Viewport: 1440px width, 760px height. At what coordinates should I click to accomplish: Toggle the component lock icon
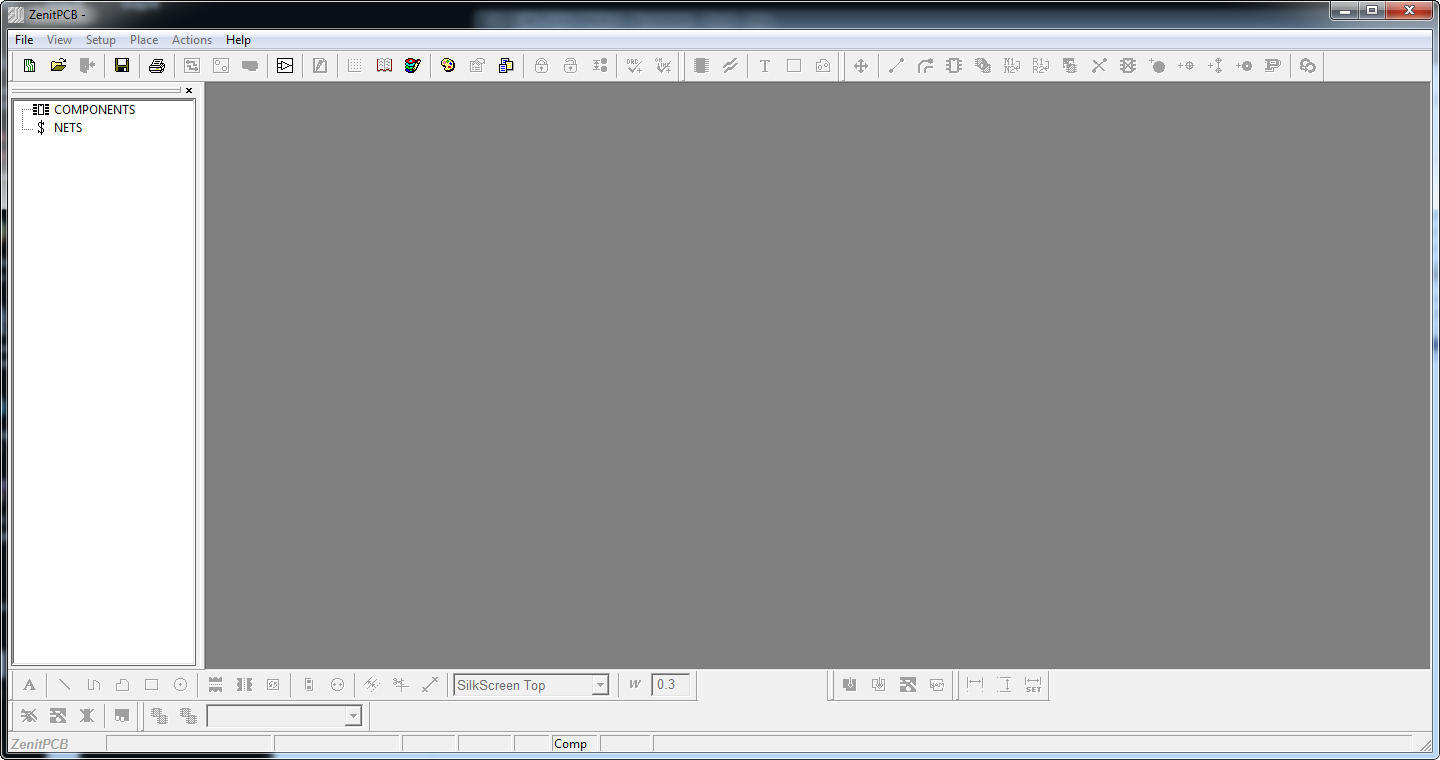(540, 65)
